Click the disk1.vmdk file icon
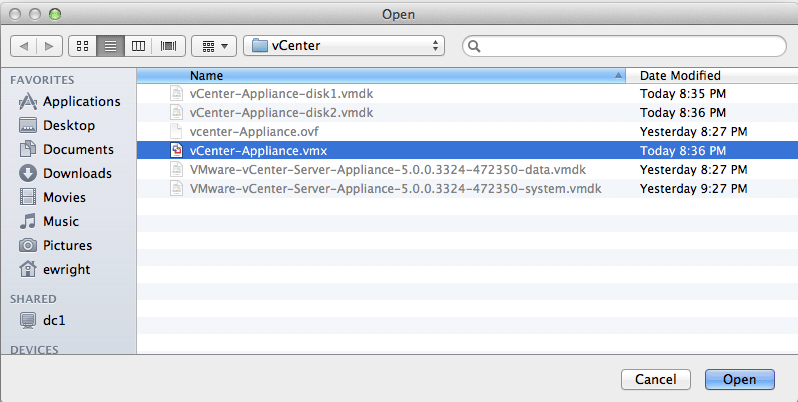 point(176,94)
